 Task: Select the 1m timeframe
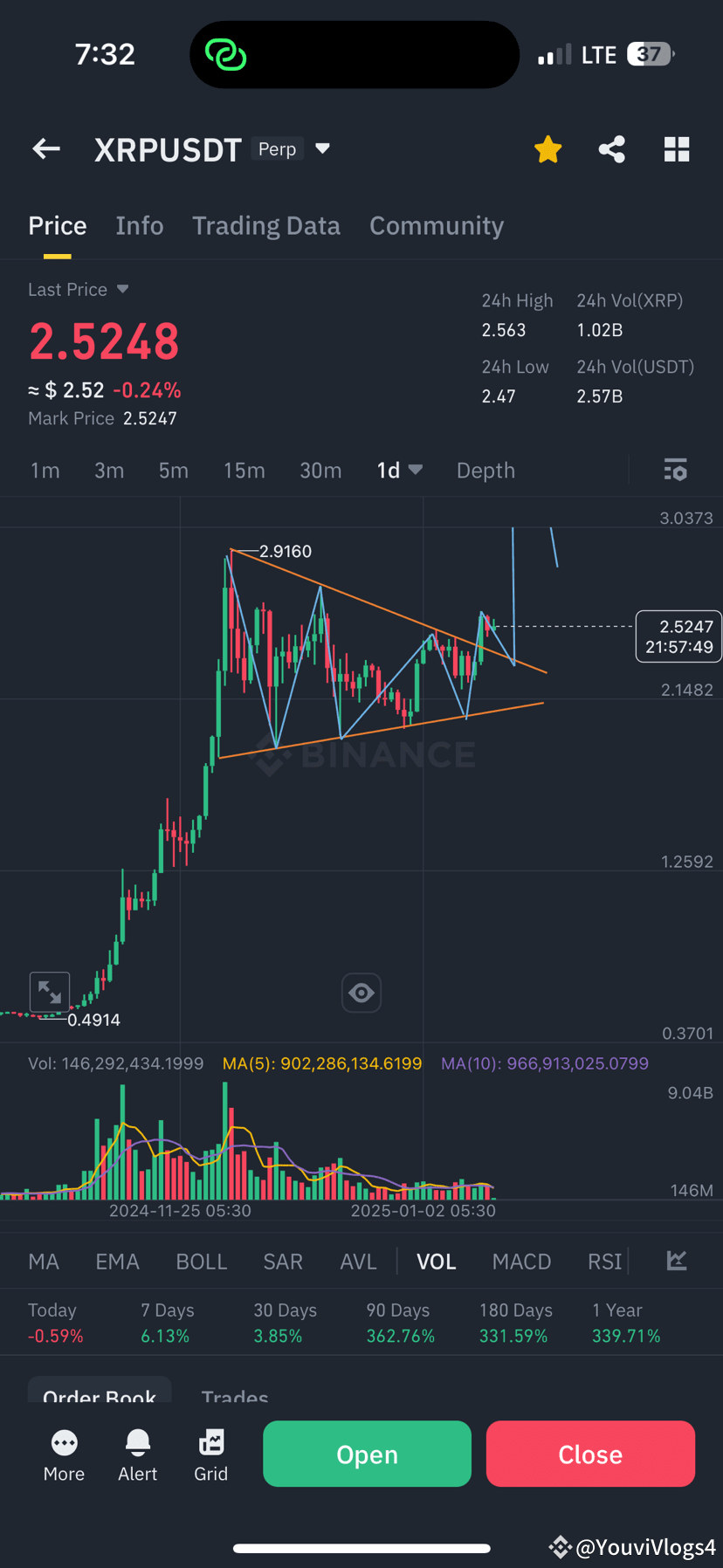coord(45,471)
